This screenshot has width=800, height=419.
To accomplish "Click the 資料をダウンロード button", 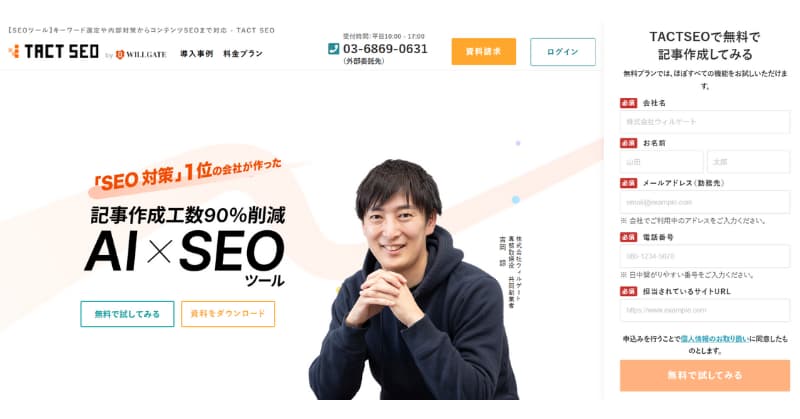I will (x=228, y=313).
